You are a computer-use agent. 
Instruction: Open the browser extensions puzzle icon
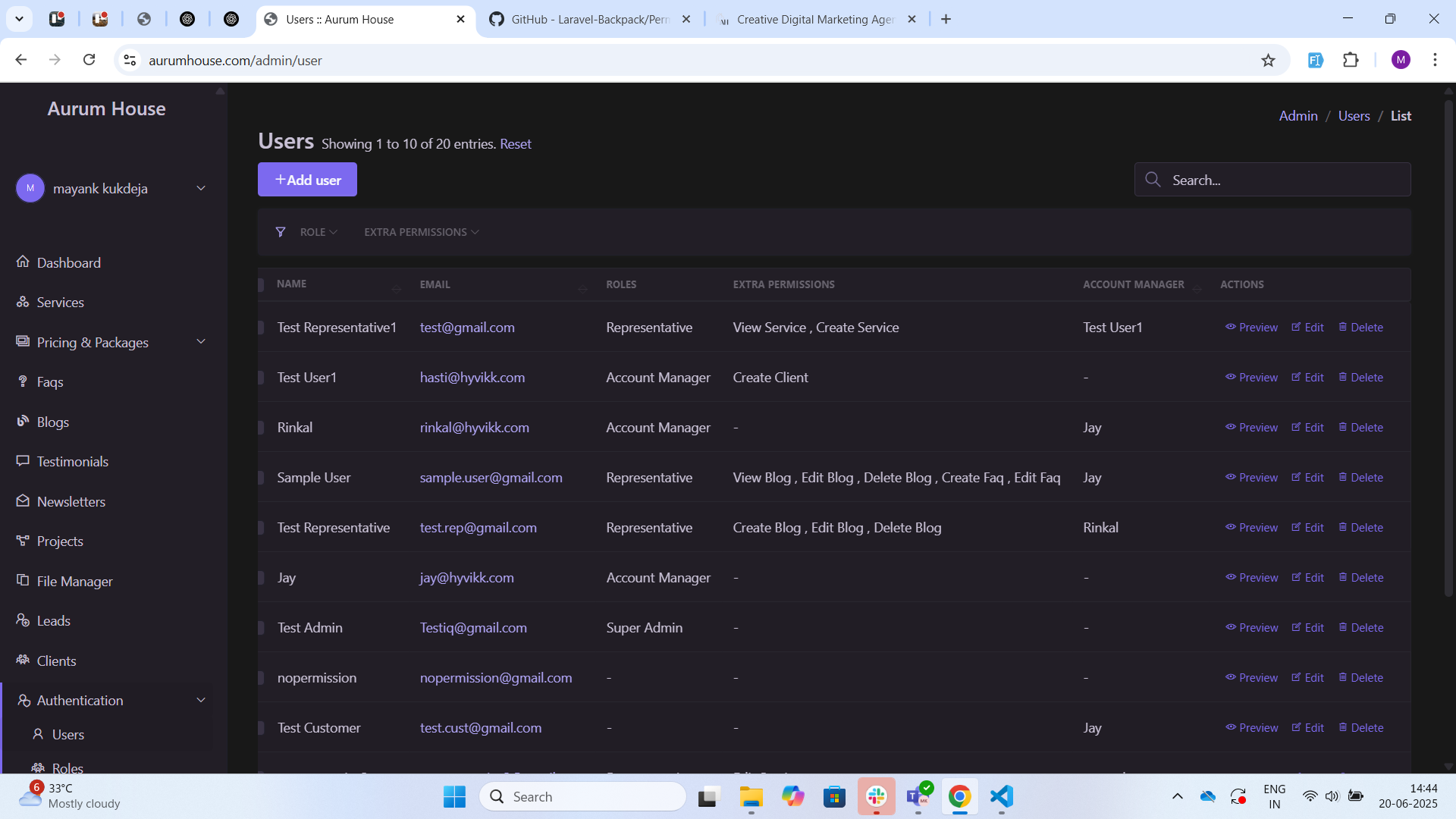coord(1351,60)
